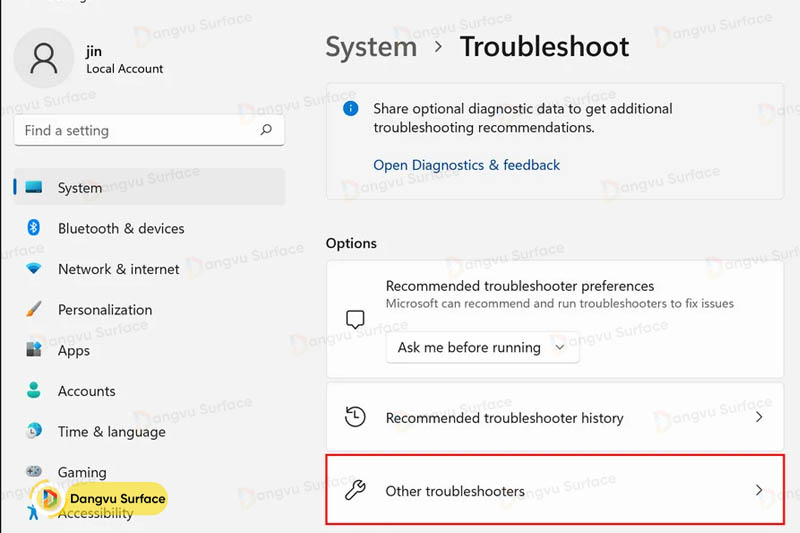
Task: Click Recommended troubleshooter preferences heading text
Action: (x=519, y=286)
